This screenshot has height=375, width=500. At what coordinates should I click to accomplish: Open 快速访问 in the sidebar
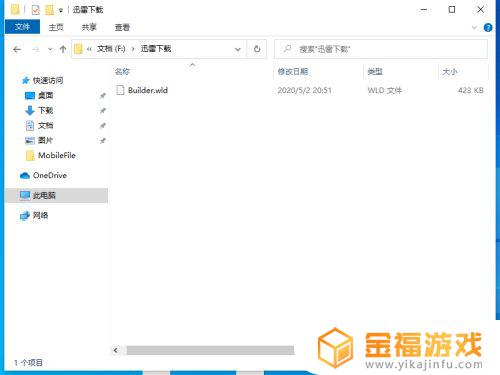tap(48, 80)
